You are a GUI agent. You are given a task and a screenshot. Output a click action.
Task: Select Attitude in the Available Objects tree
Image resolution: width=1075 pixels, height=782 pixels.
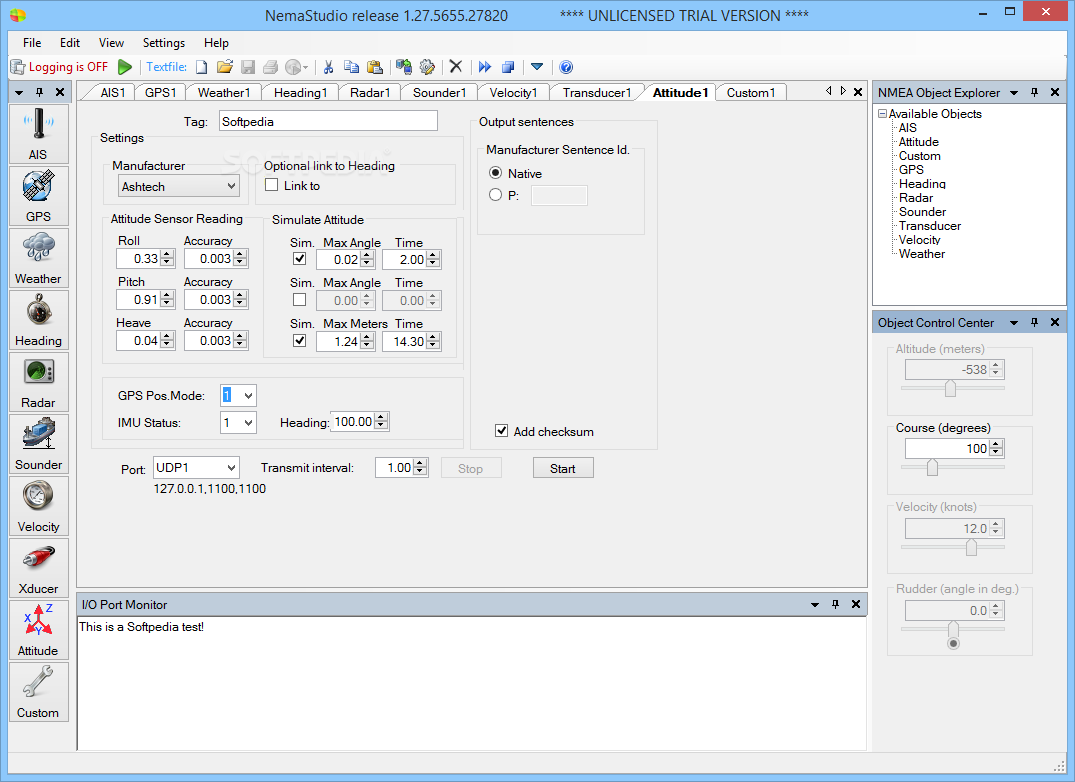[919, 142]
